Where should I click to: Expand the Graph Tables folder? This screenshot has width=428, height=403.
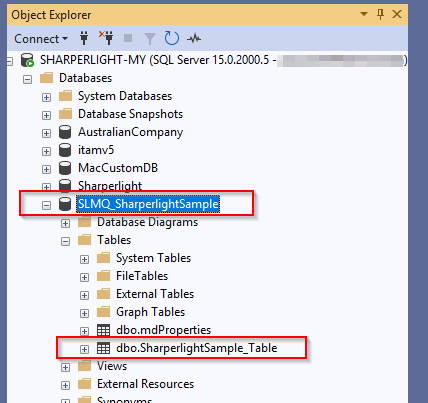click(x=85, y=313)
